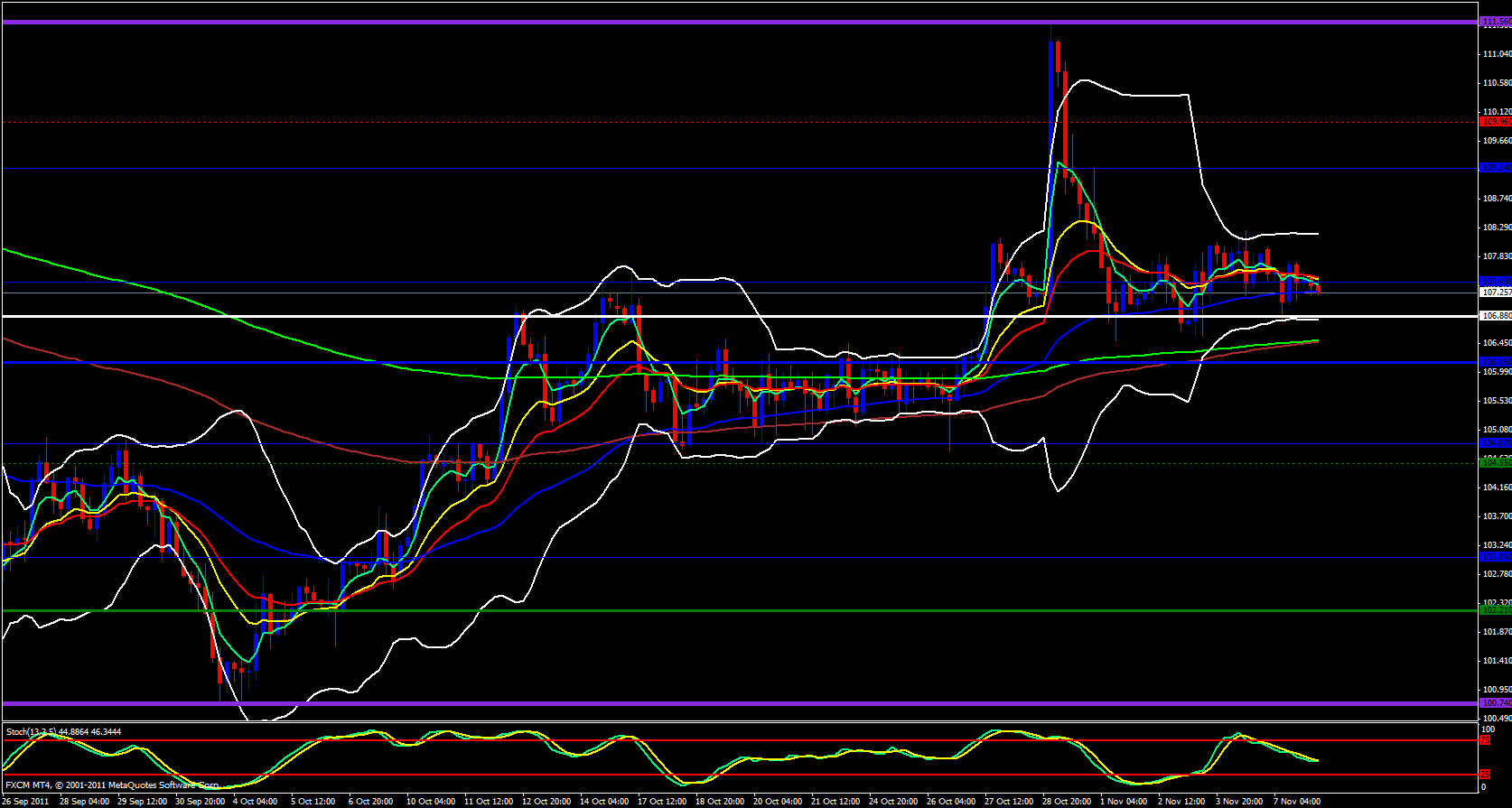The image size is (1512, 808).
Task: Click the 7 Nov 04:00 time label
Action: coord(1297,802)
